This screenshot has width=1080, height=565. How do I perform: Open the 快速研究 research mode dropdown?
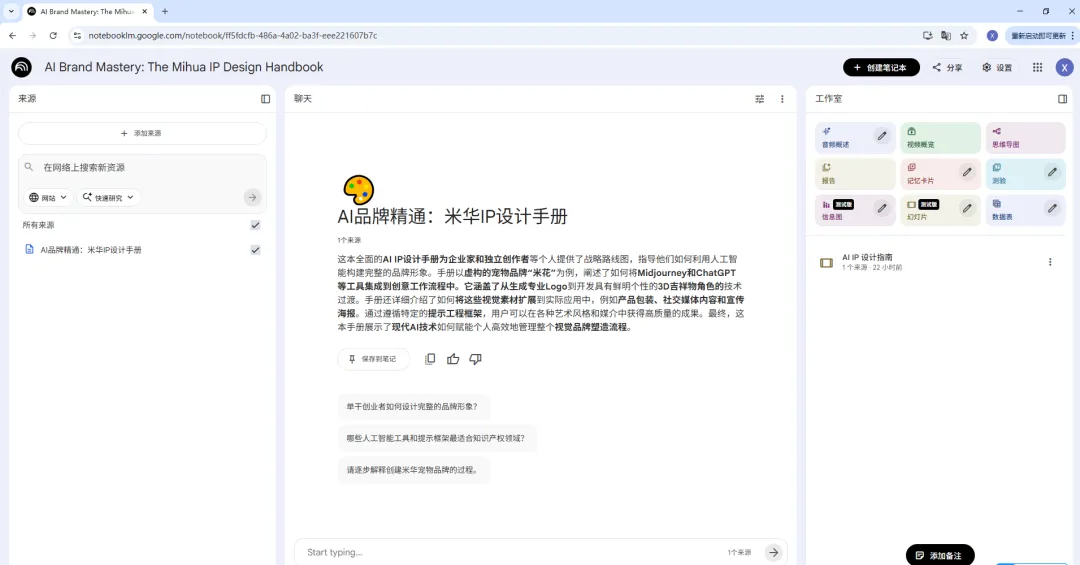[108, 198]
